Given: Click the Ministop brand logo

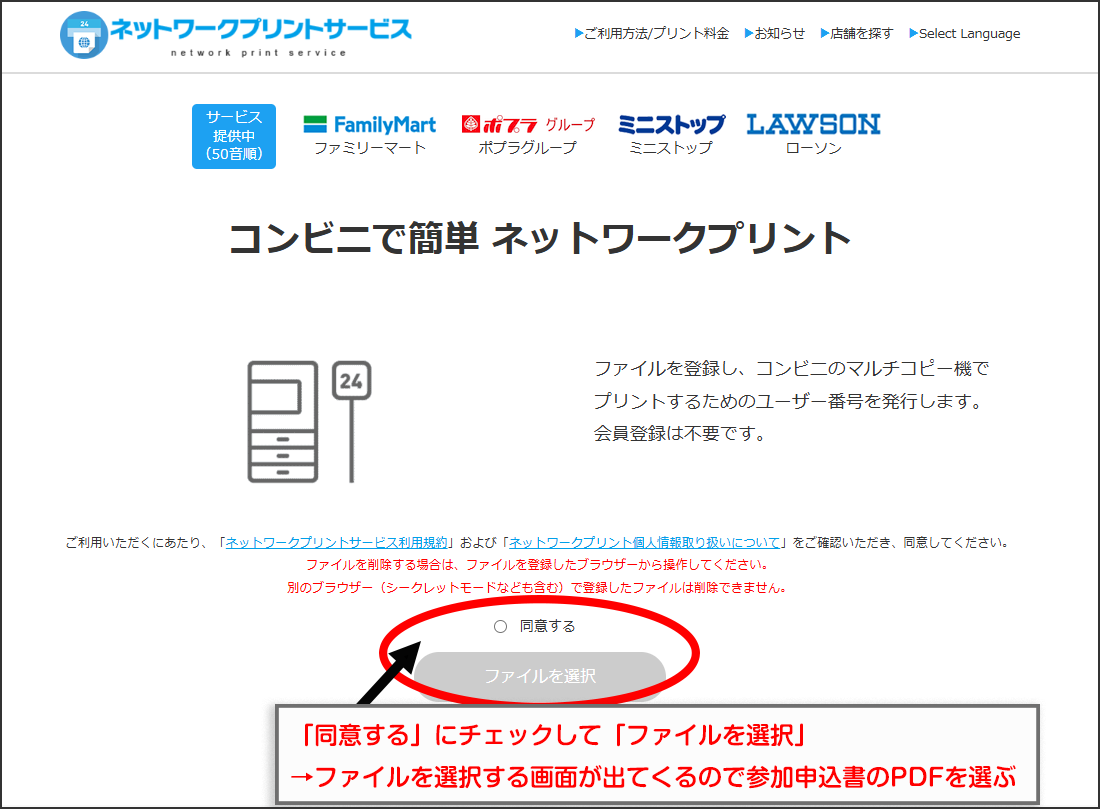Looking at the screenshot, I should 671,124.
